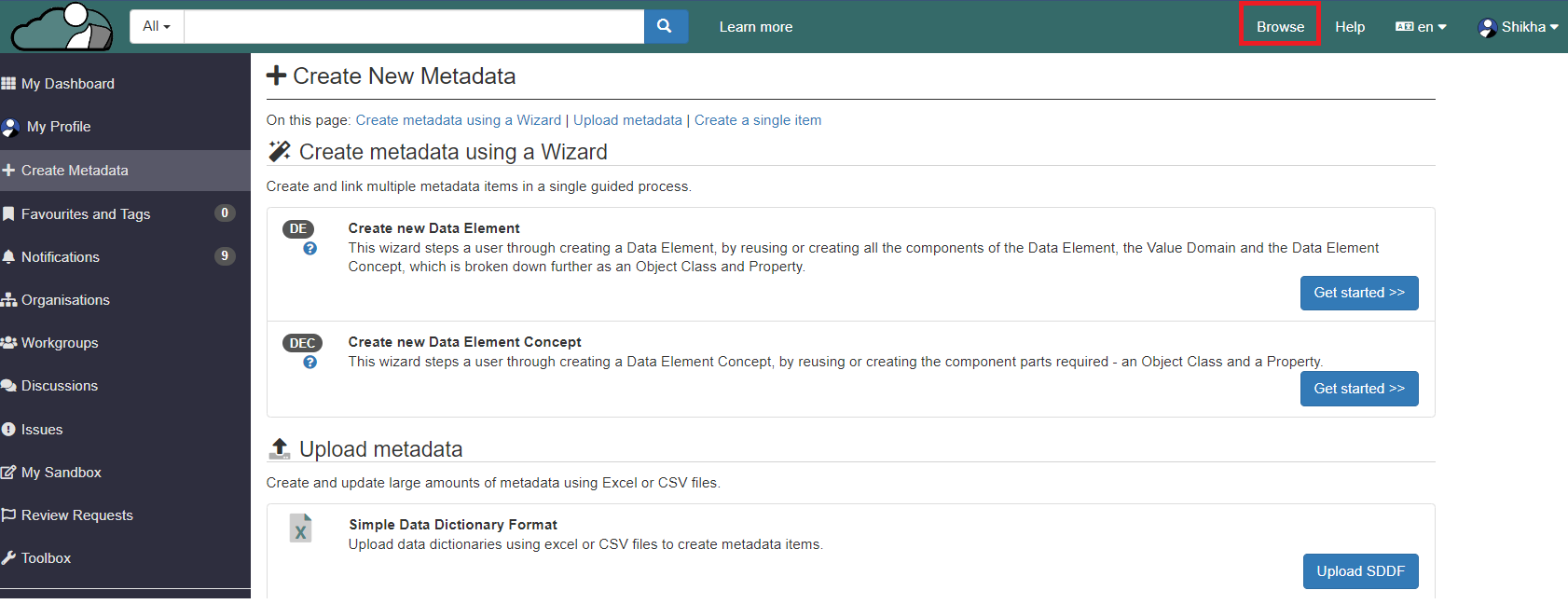Click the Excel file icon for SDDF
This screenshot has height=604, width=1568.
coord(300,528)
